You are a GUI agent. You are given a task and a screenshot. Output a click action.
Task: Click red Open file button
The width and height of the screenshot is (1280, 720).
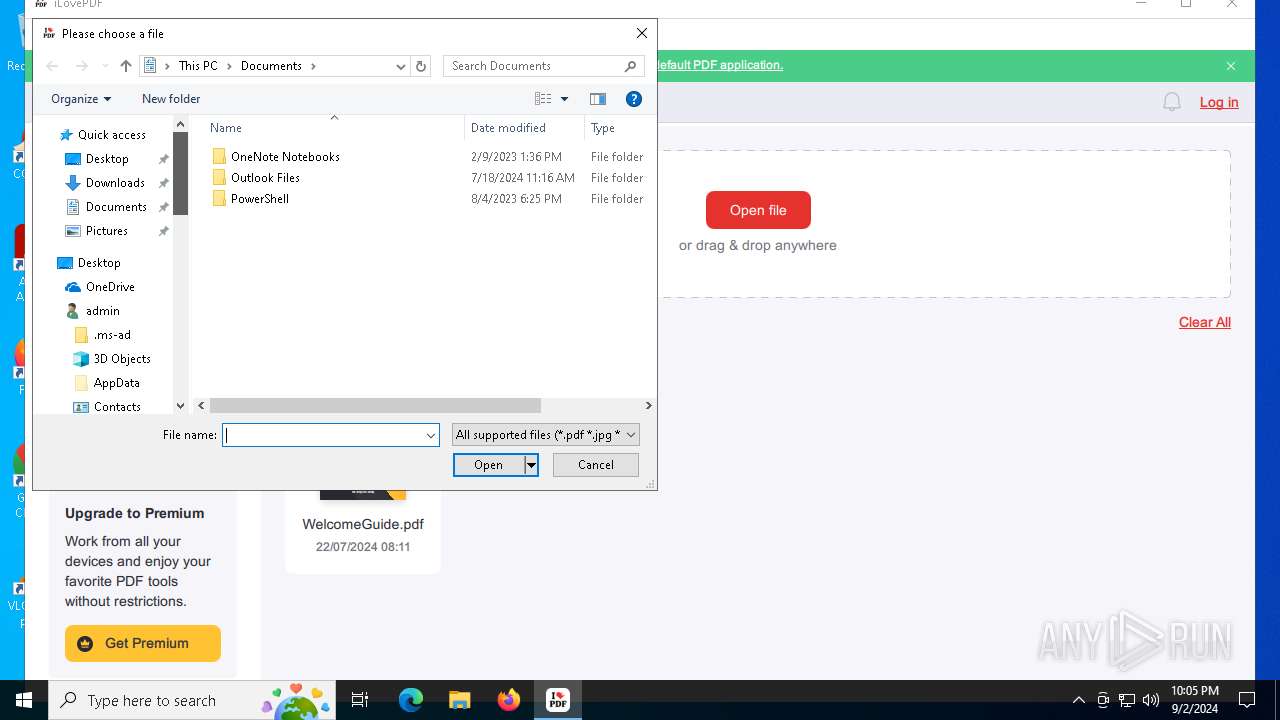click(758, 210)
